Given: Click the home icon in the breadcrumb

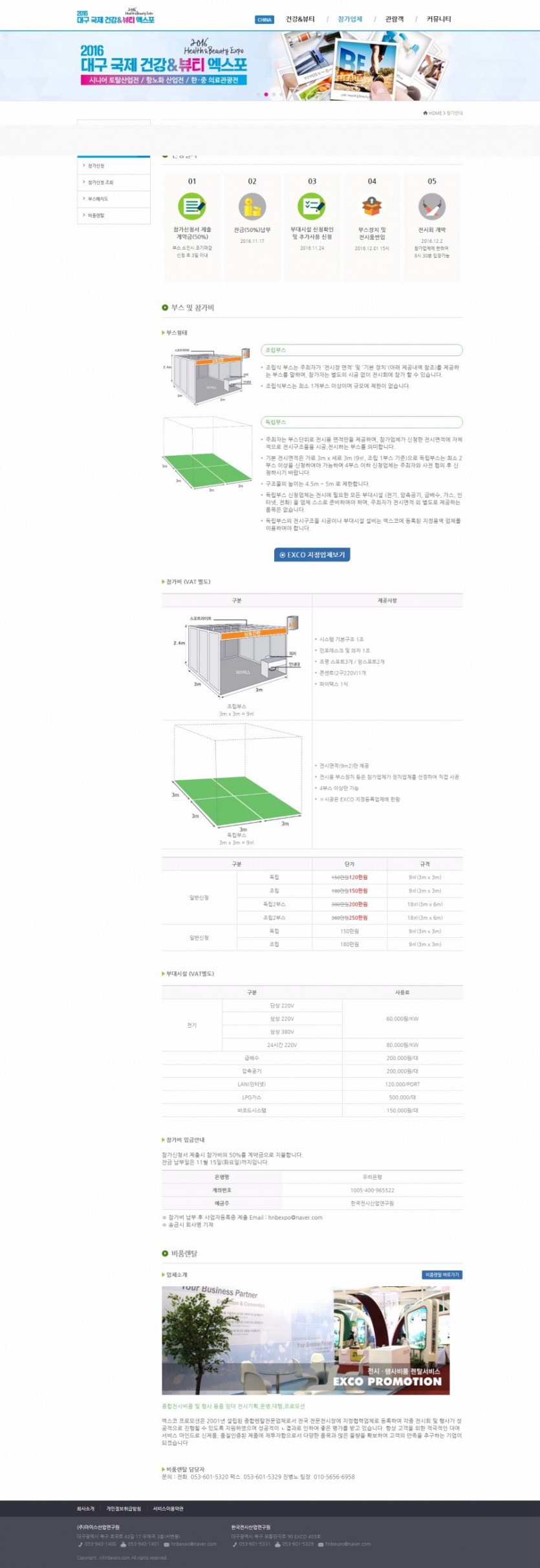Looking at the screenshot, I should [x=425, y=113].
